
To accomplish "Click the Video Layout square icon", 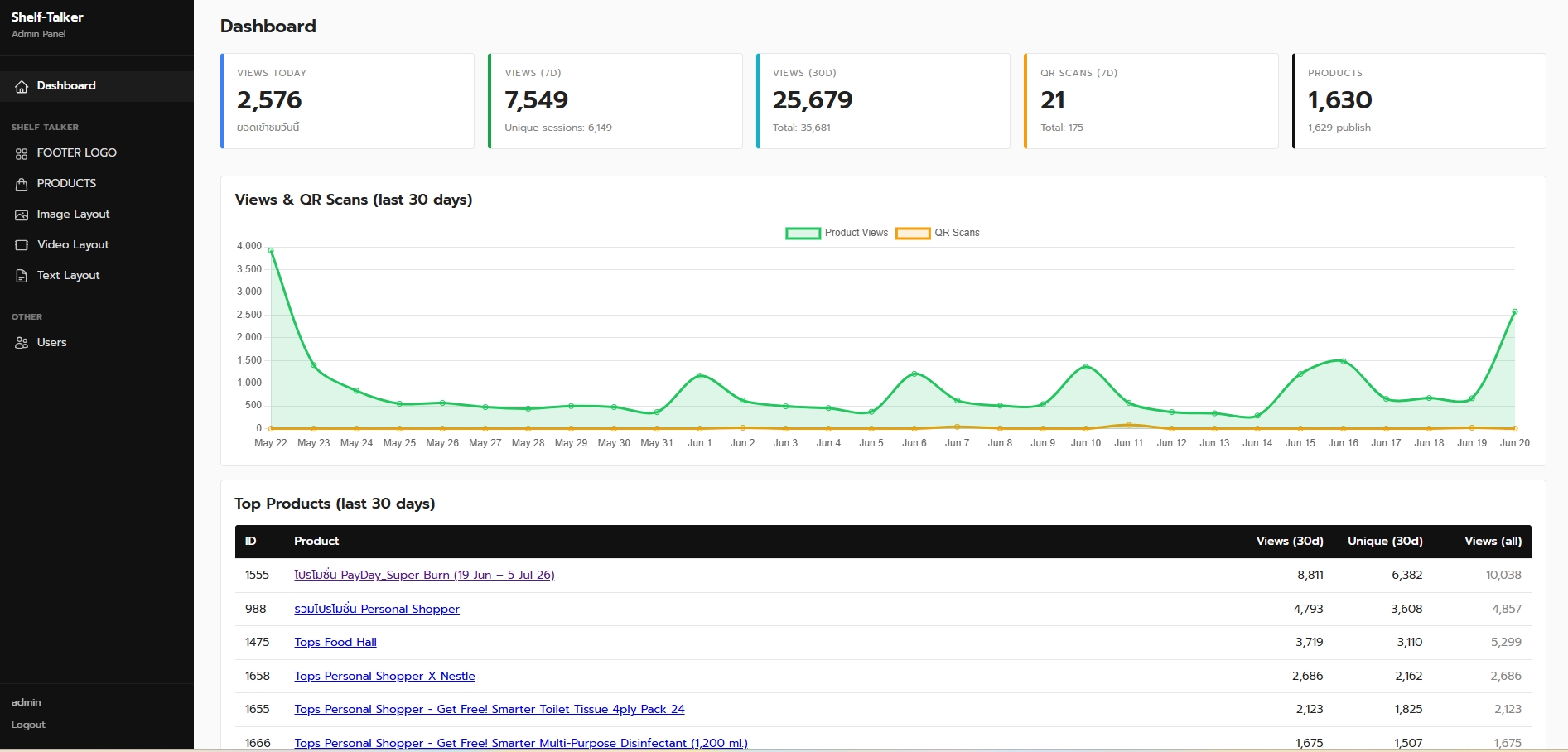I will tap(22, 245).
